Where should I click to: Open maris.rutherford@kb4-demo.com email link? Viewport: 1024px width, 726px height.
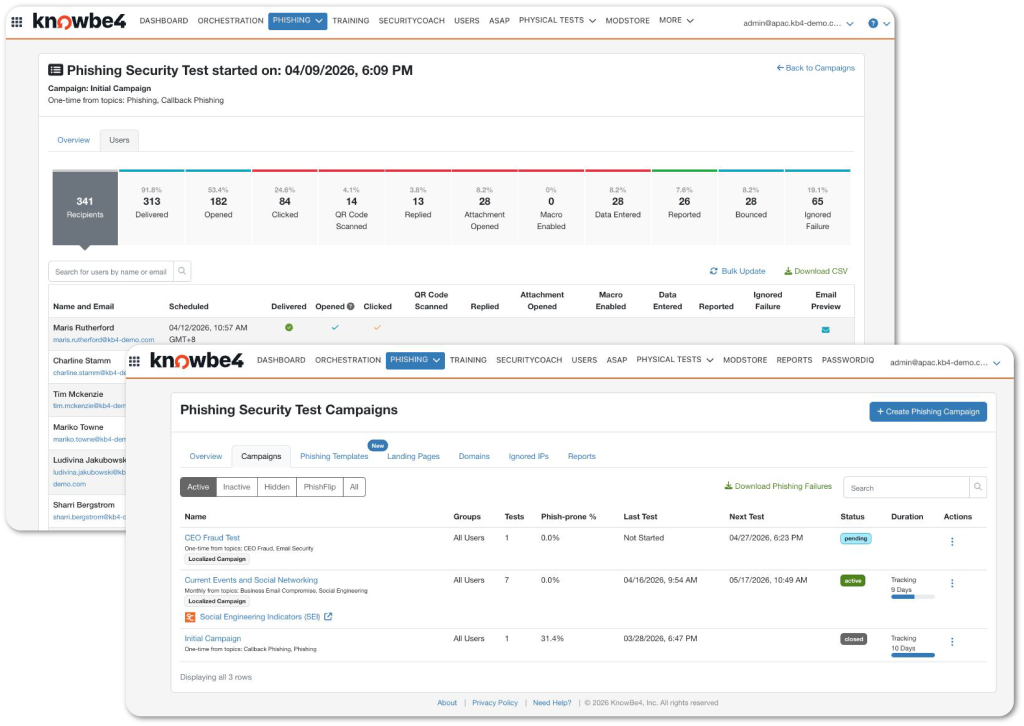[104, 339]
